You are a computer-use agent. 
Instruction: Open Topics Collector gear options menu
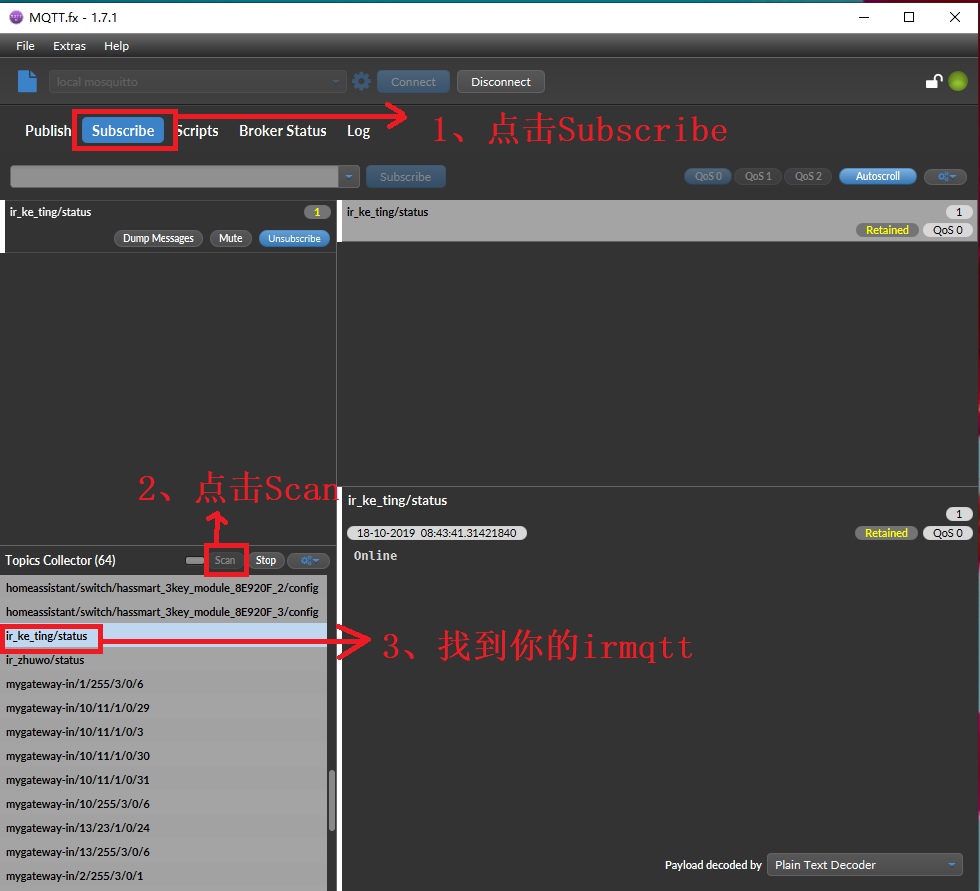pyautogui.click(x=309, y=560)
